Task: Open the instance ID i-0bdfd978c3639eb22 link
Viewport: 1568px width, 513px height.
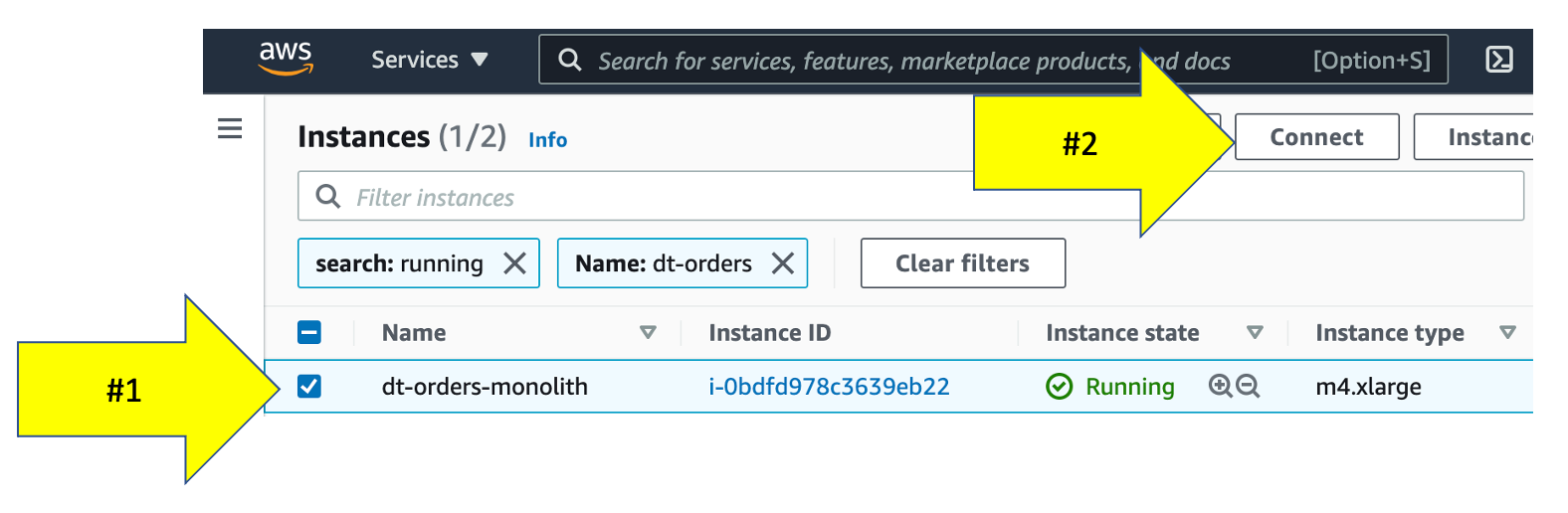Action: click(x=829, y=387)
